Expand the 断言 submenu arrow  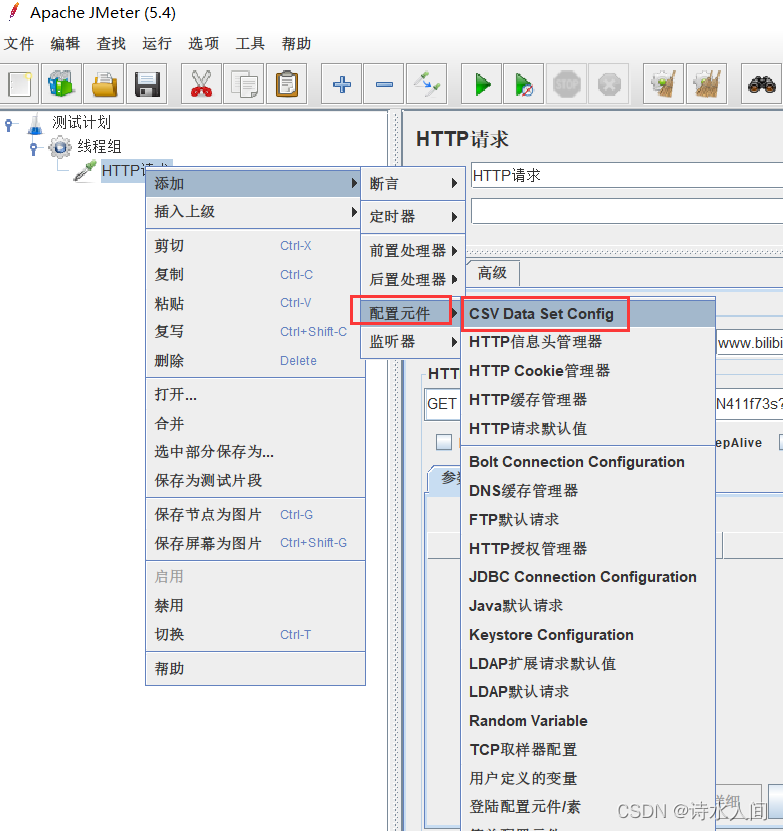click(x=454, y=183)
